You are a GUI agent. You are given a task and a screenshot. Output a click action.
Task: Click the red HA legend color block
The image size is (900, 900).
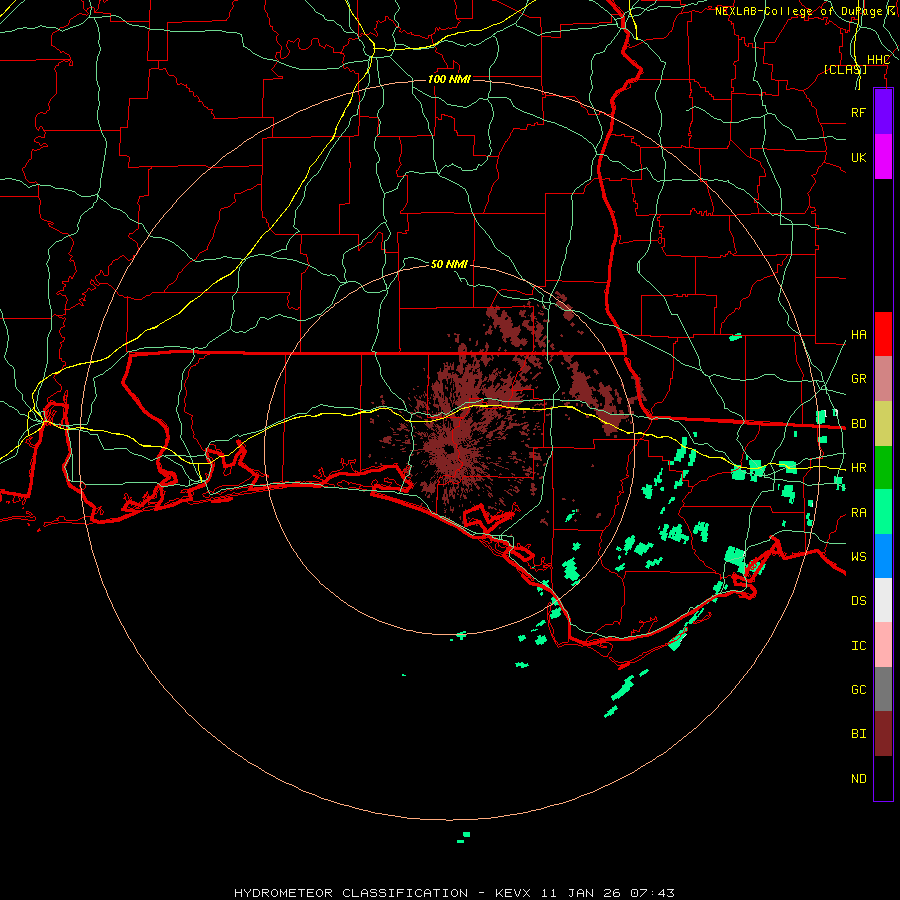pyautogui.click(x=883, y=334)
